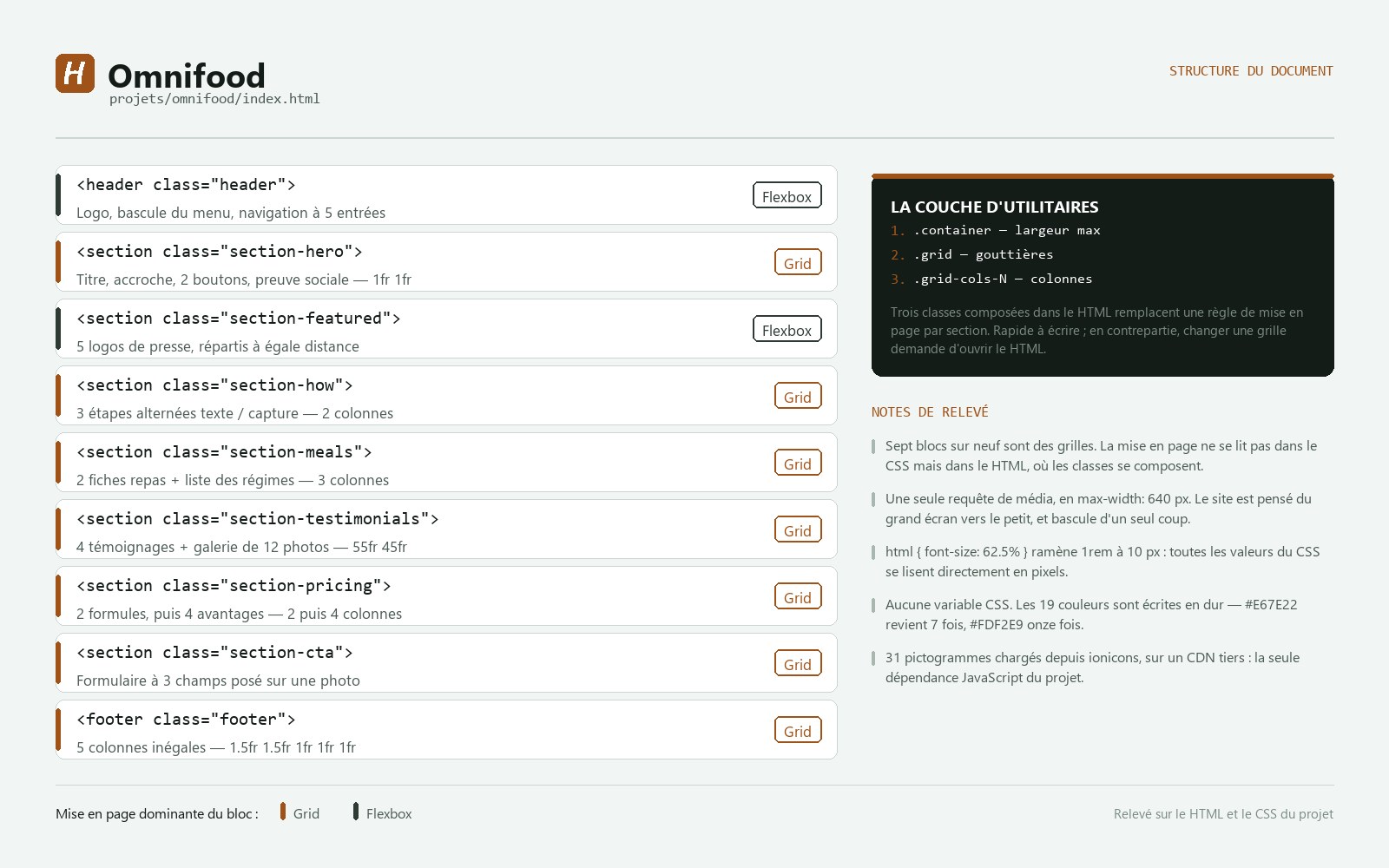The height and width of the screenshot is (868, 1389).
Task: Click the Flexbox legend label
Action: tap(389, 814)
